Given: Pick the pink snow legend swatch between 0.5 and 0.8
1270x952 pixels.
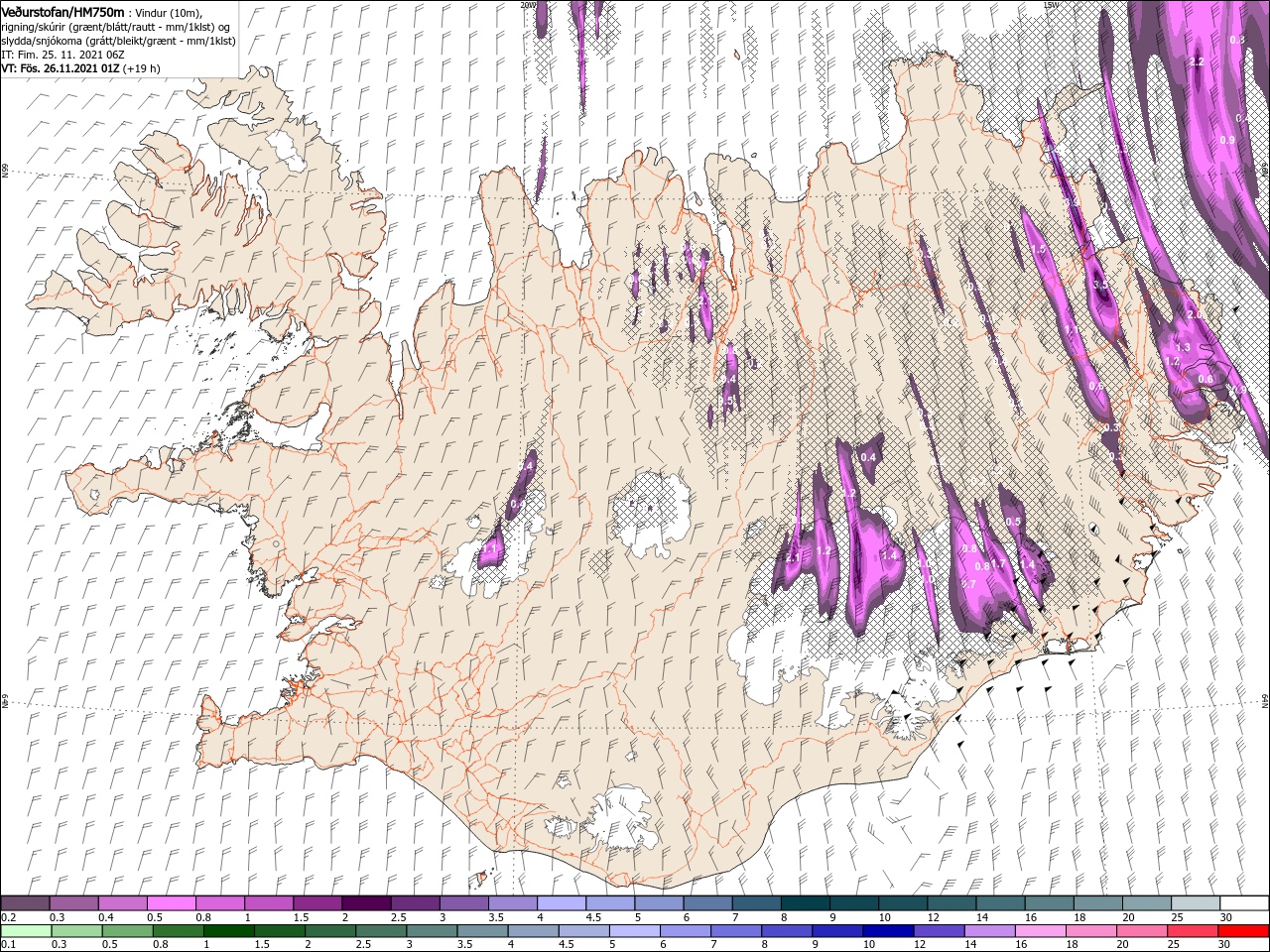Looking at the screenshot, I should (171, 903).
